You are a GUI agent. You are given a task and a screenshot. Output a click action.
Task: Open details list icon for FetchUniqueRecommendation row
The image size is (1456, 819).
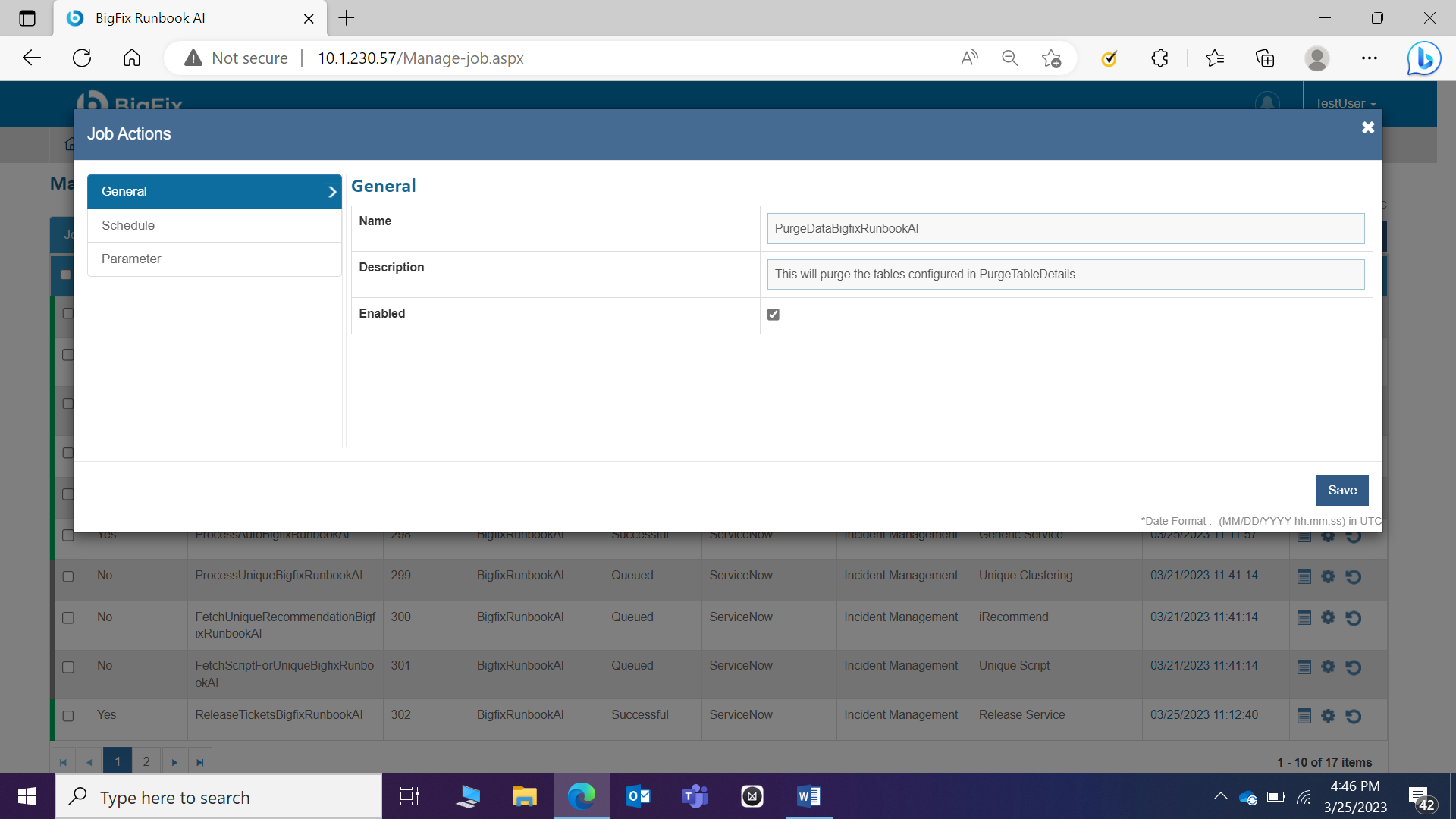pyautogui.click(x=1304, y=618)
